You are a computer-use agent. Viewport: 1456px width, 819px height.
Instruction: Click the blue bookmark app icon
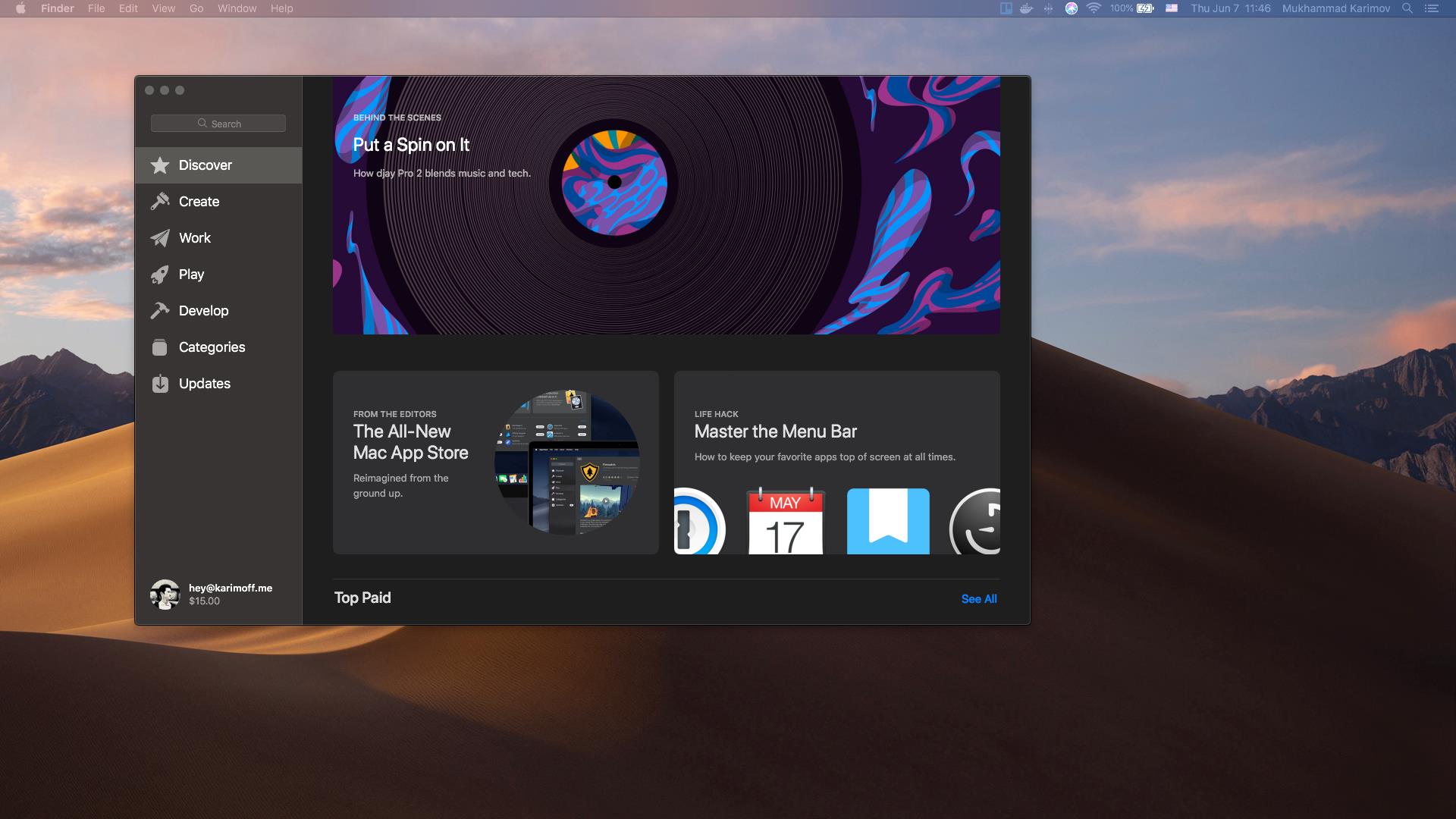tap(888, 521)
